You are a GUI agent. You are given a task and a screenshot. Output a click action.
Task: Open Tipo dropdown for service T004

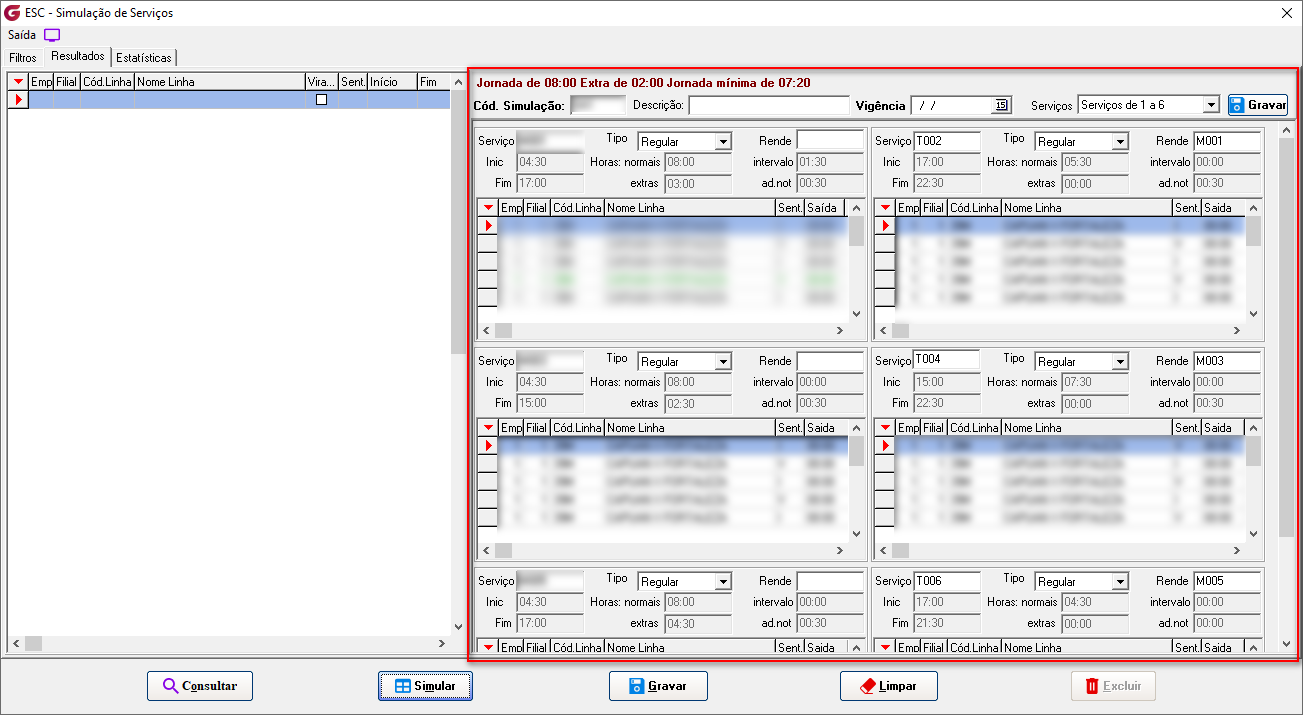tap(1119, 362)
